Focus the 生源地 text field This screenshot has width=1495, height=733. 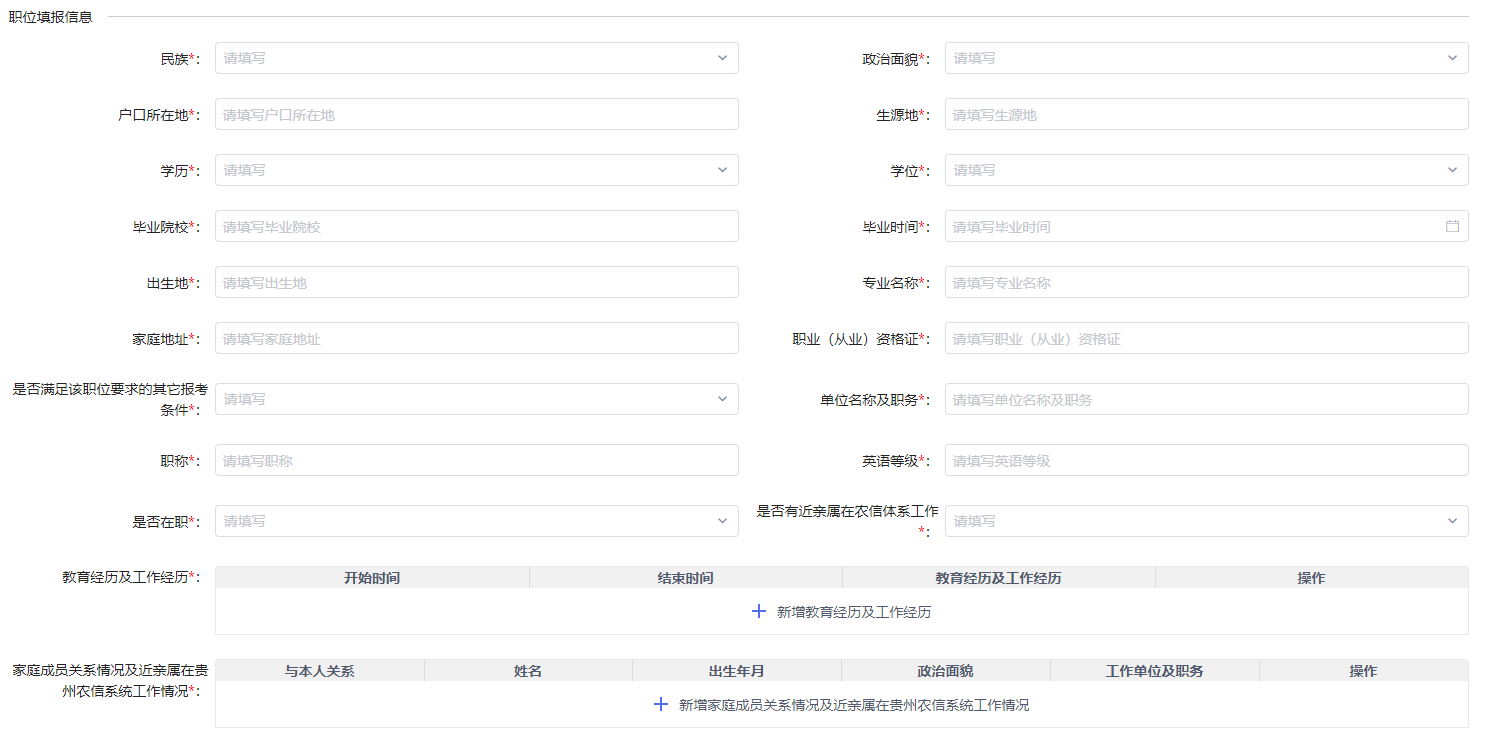pyautogui.click(x=1206, y=114)
